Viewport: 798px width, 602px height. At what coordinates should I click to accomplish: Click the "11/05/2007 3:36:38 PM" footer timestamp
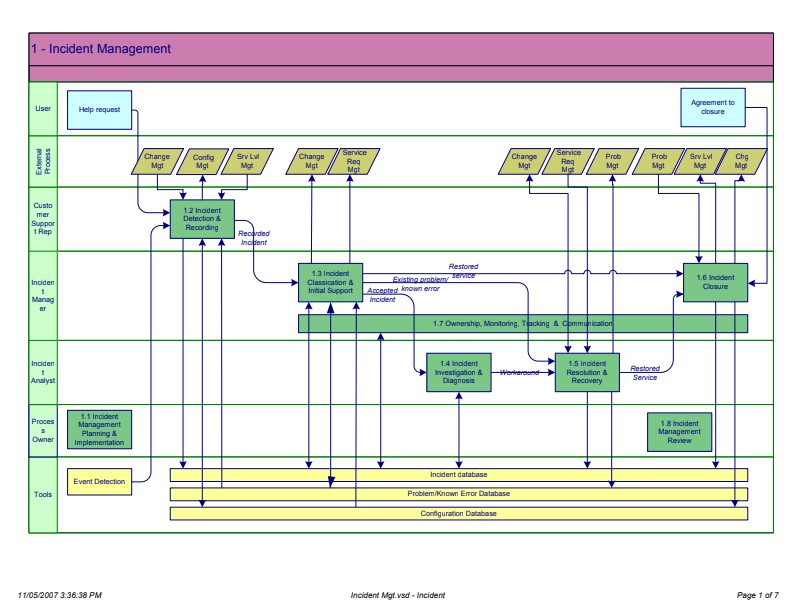[60, 595]
